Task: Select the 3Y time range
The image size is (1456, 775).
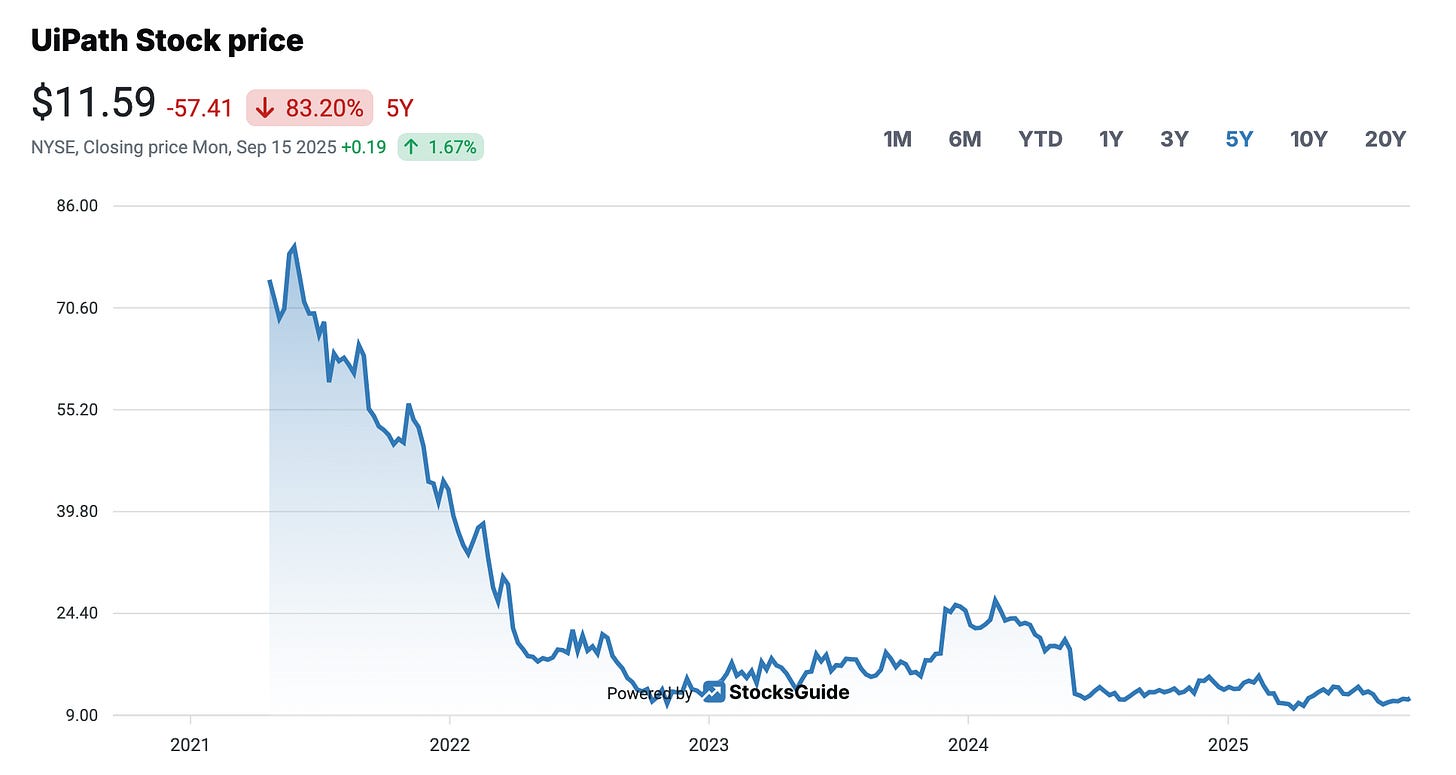Action: tap(1174, 139)
